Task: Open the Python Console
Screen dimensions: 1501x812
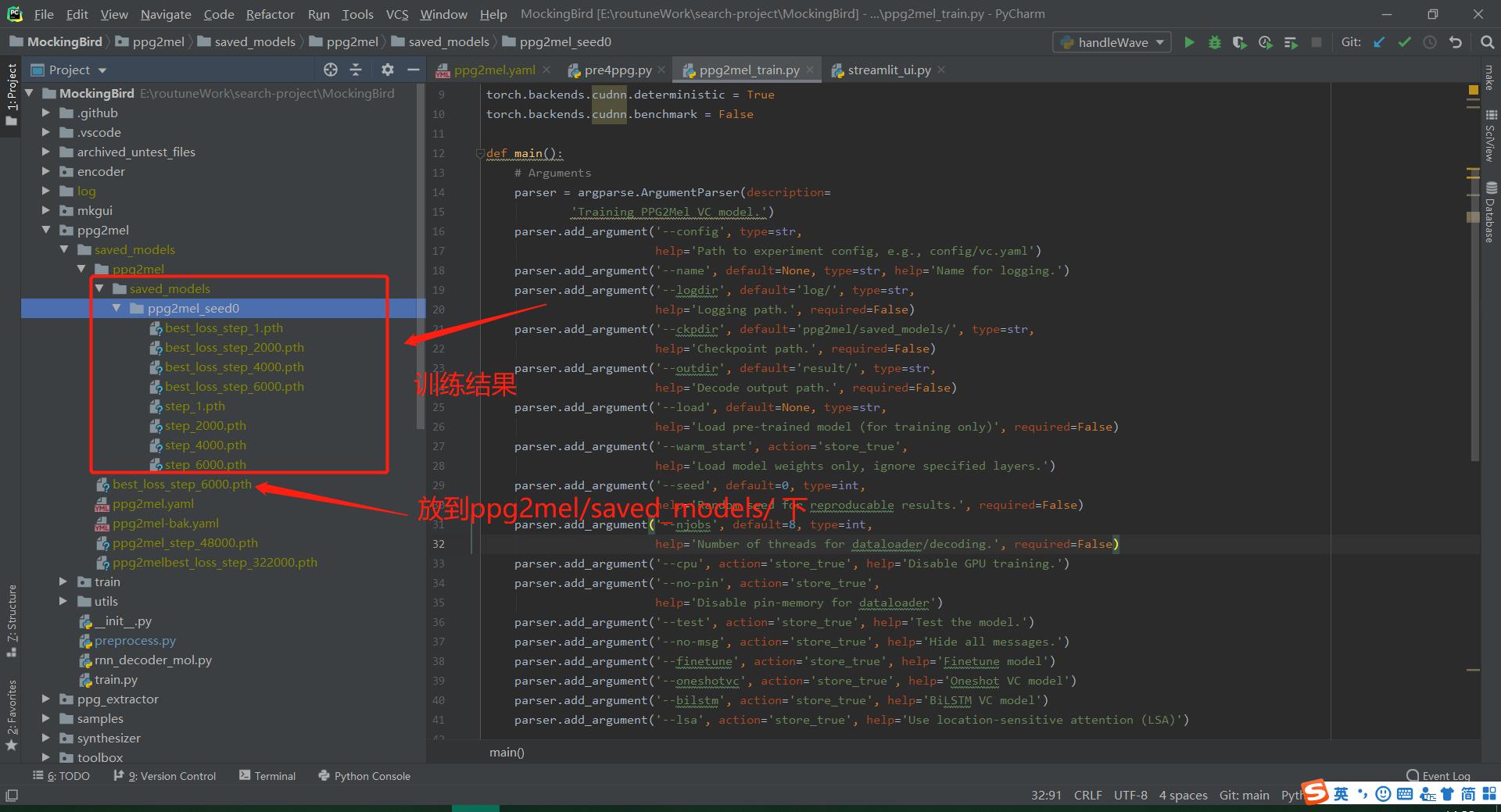Action: coord(364,775)
